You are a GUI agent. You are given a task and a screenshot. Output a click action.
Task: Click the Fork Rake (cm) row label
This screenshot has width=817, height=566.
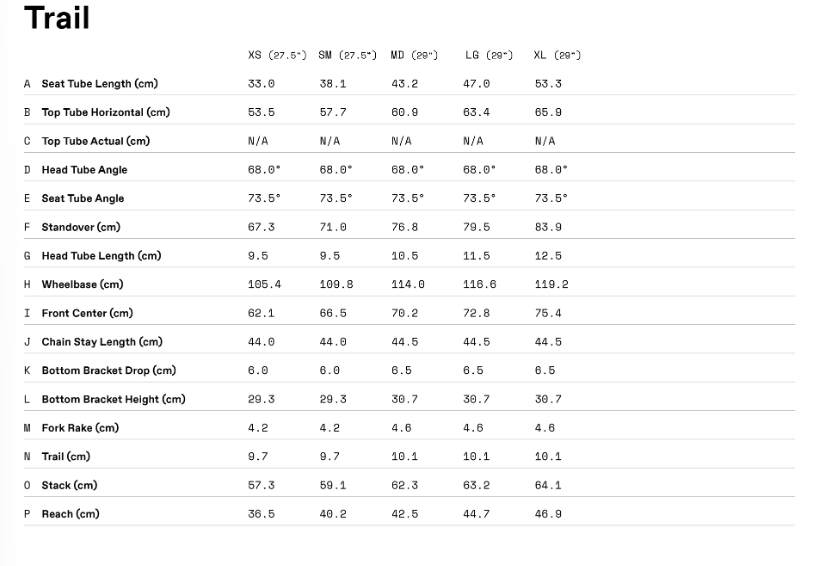(80, 428)
